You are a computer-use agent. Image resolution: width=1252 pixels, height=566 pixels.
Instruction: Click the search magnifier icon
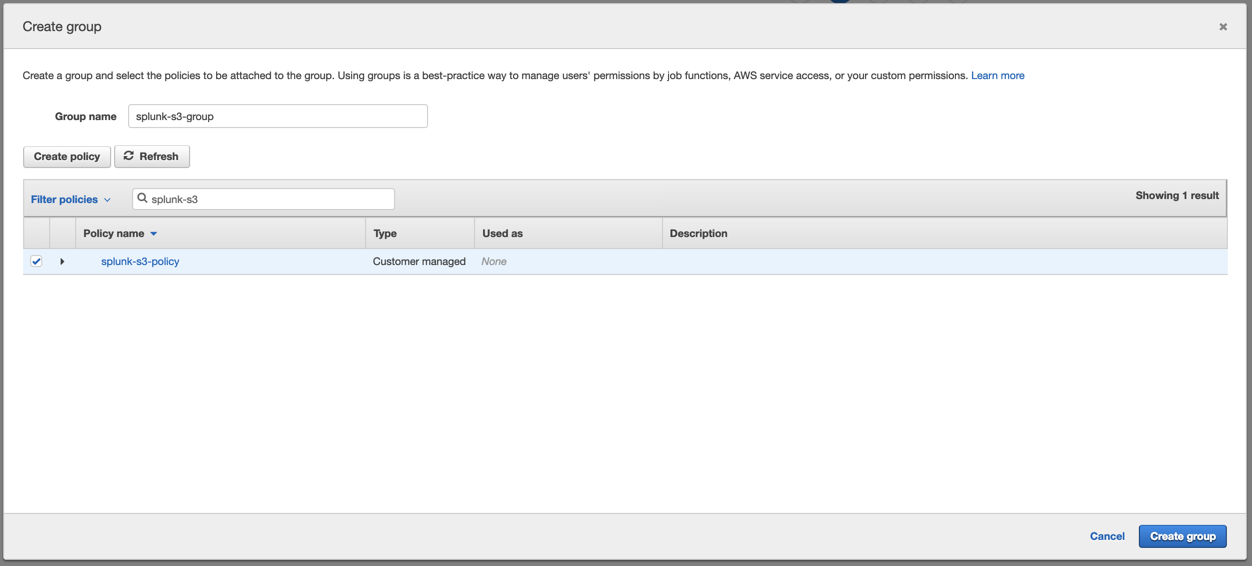coord(142,198)
